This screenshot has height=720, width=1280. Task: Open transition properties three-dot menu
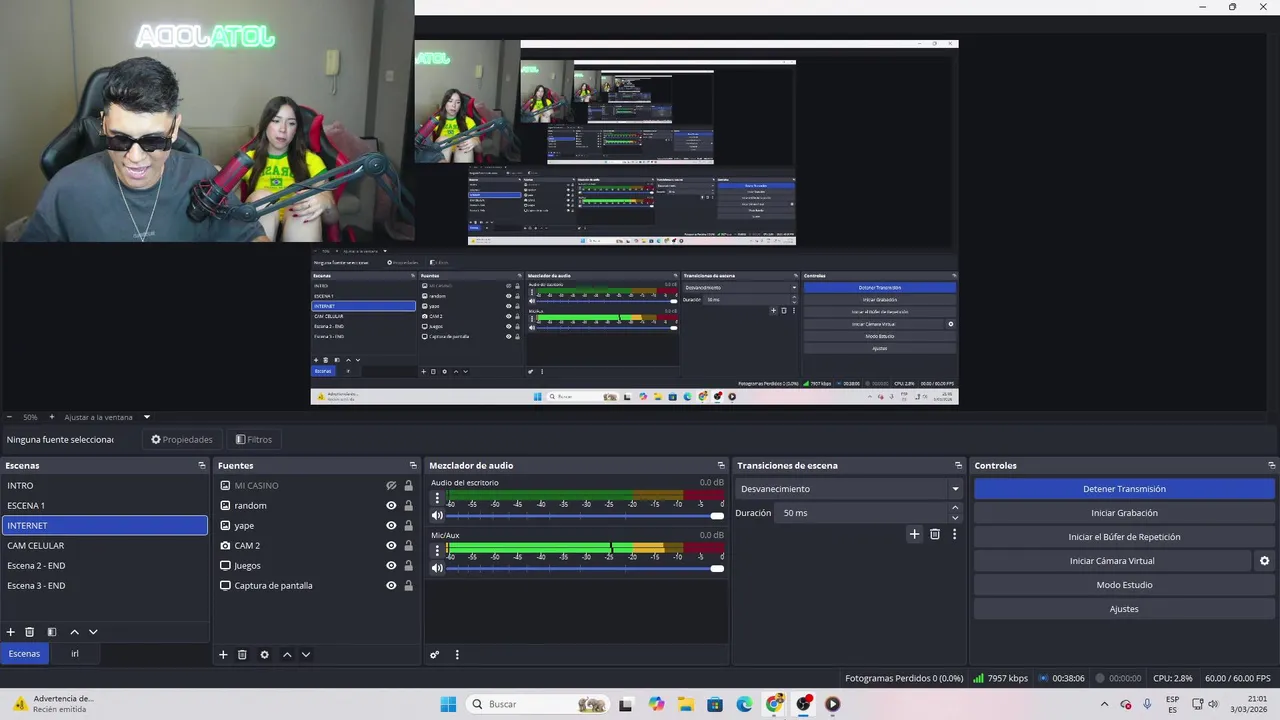pos(954,534)
